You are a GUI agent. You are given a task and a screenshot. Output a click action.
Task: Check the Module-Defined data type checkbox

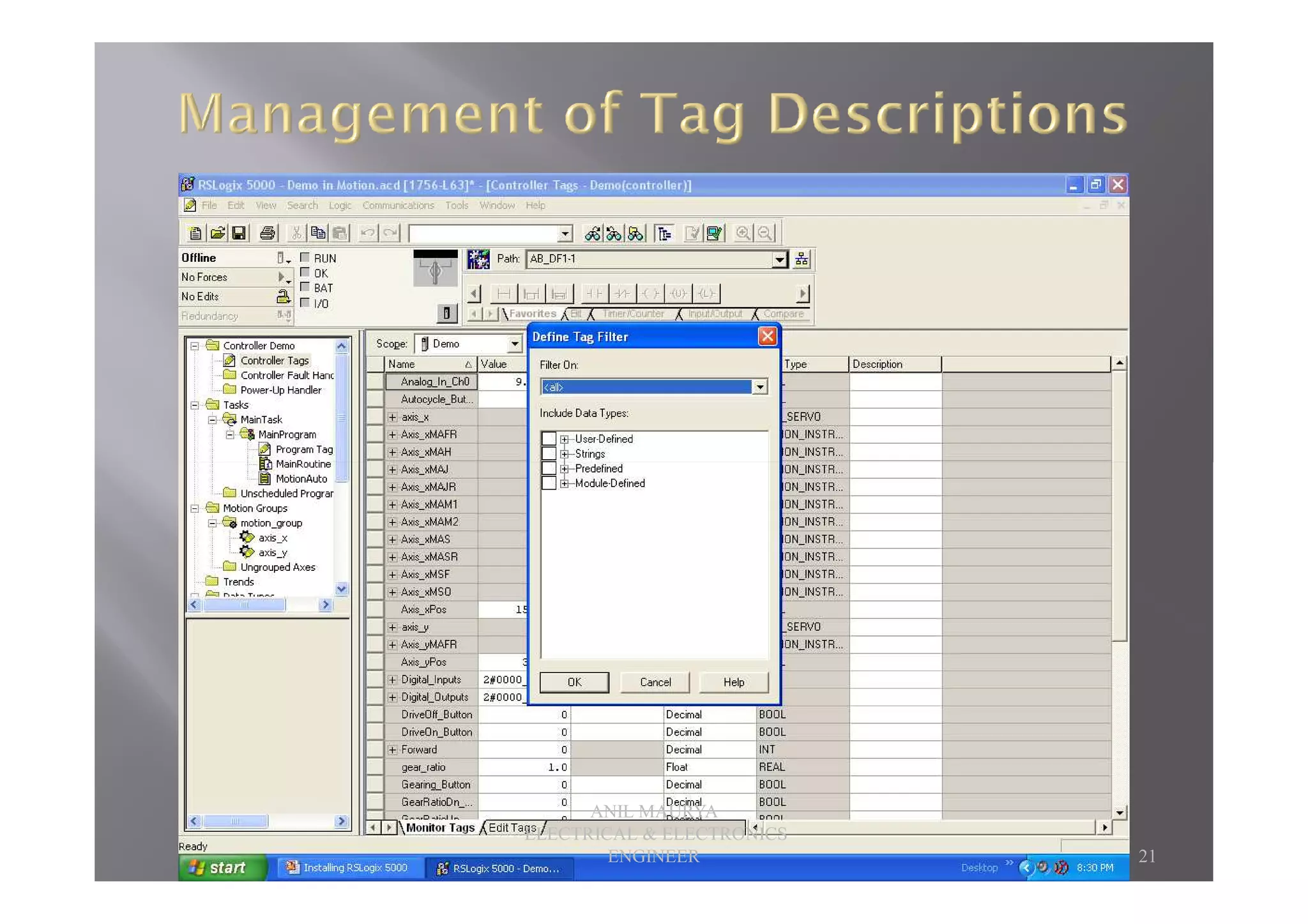549,483
